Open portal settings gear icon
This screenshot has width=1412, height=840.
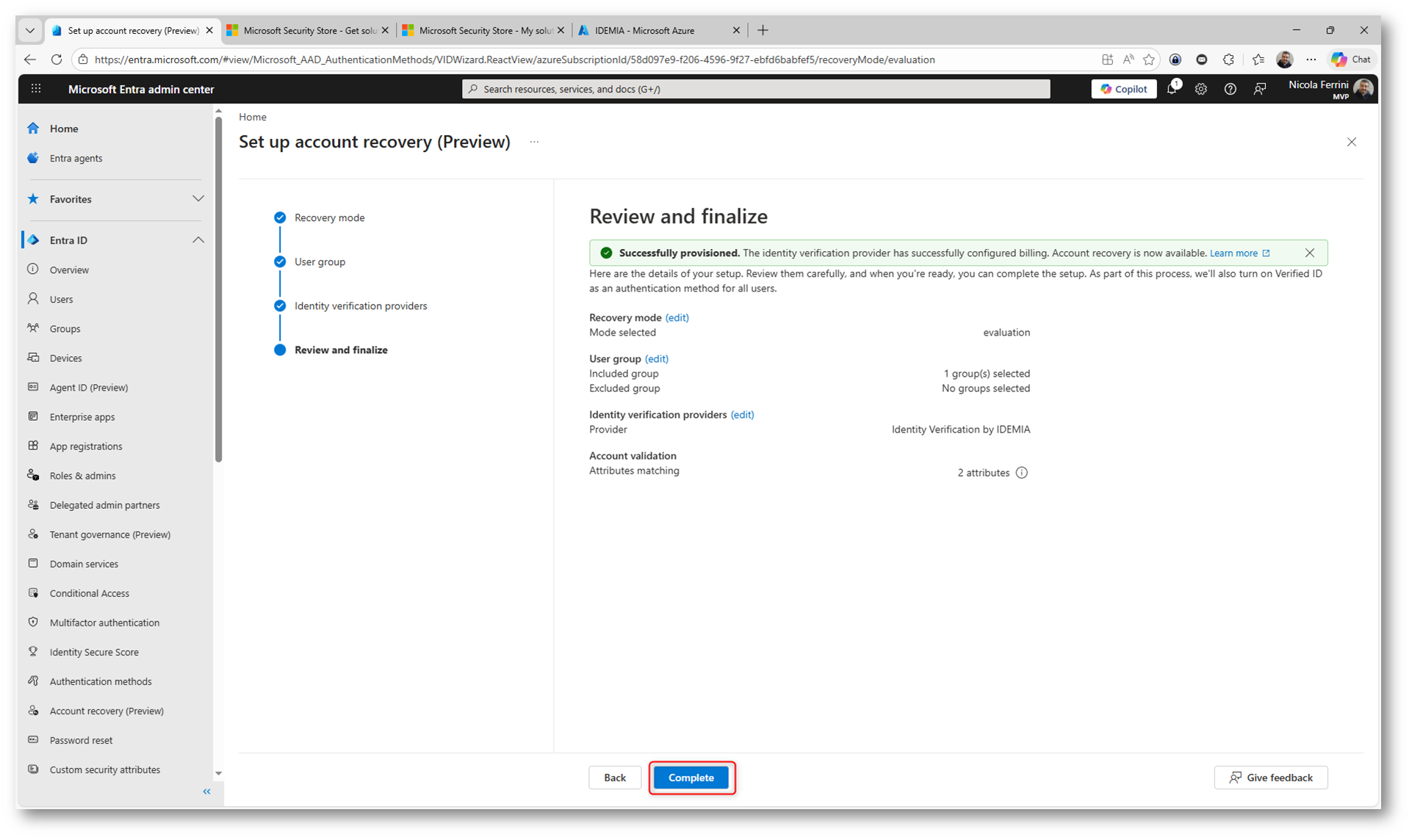(1200, 89)
